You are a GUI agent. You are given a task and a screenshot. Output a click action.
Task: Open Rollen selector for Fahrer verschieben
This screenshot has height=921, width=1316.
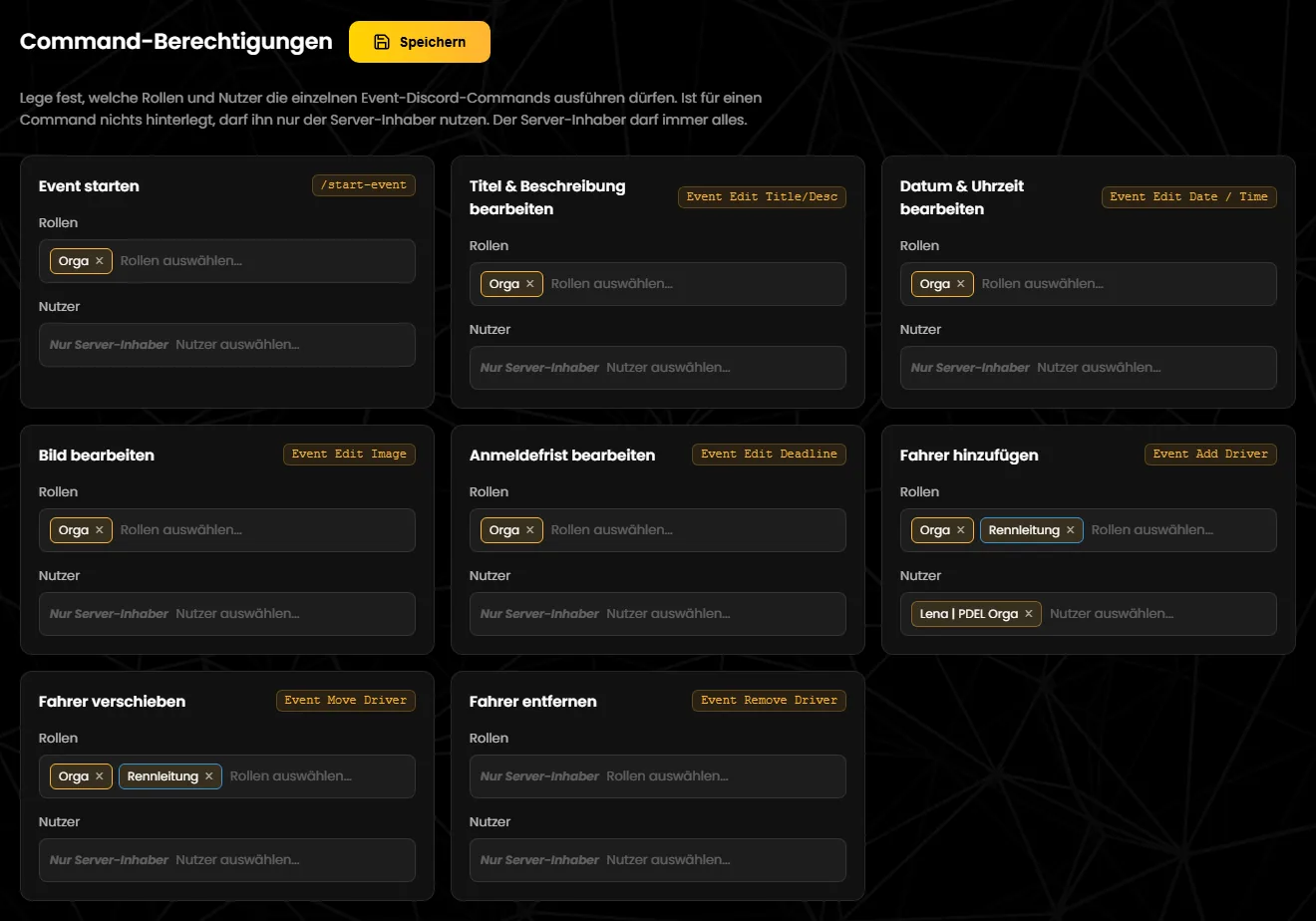(227, 776)
